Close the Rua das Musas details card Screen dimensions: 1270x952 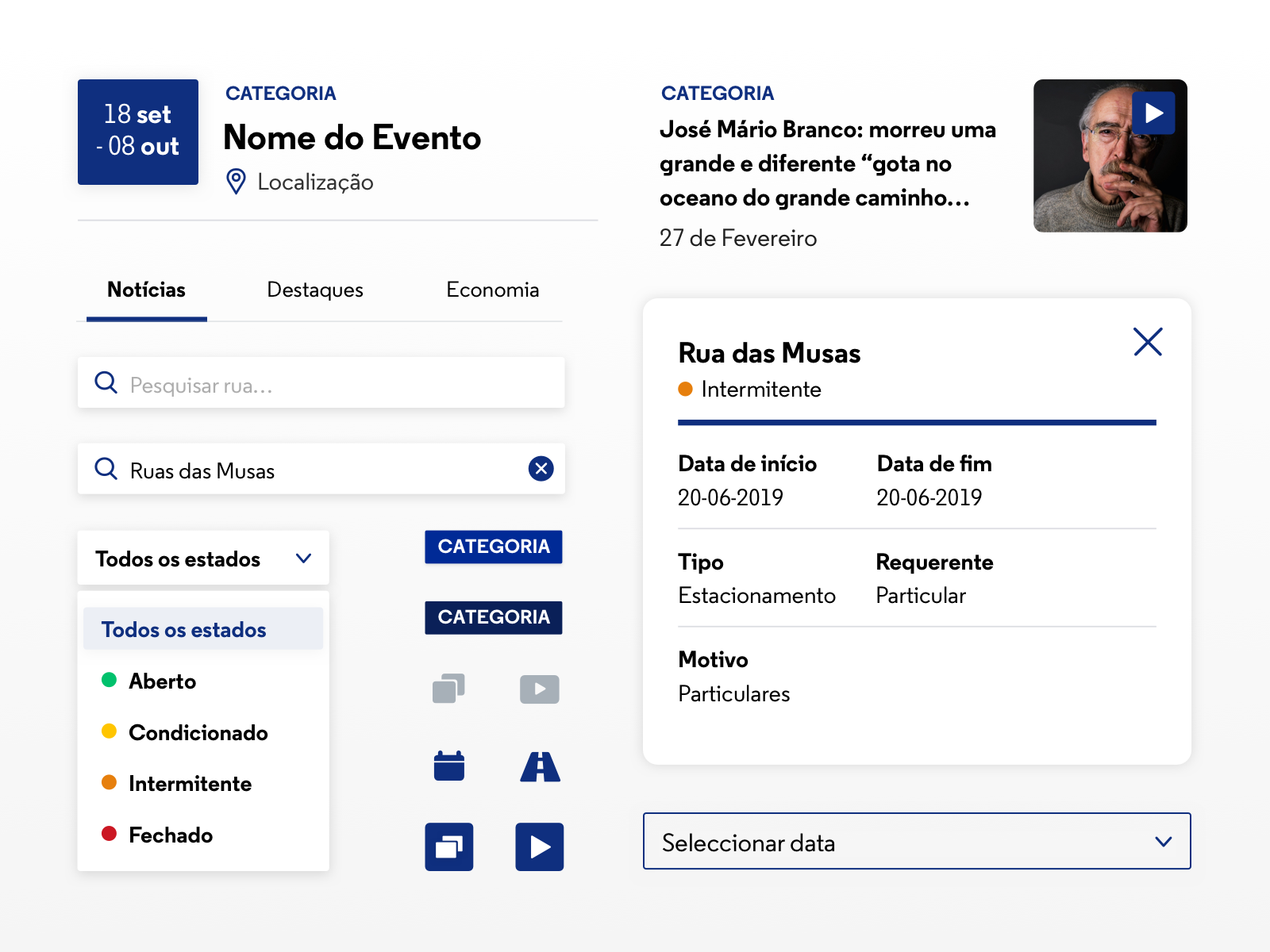pyautogui.click(x=1148, y=342)
